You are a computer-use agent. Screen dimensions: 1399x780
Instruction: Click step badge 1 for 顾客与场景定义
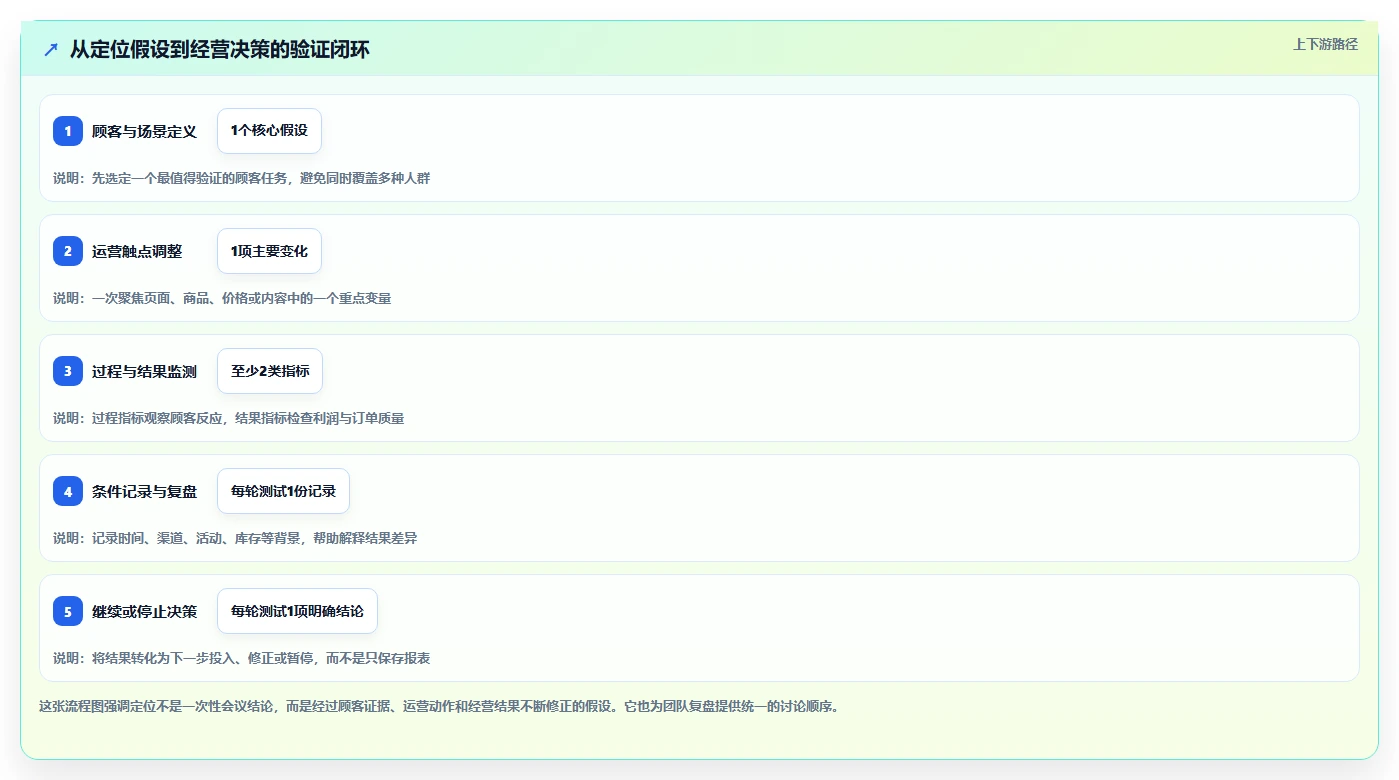(x=68, y=131)
